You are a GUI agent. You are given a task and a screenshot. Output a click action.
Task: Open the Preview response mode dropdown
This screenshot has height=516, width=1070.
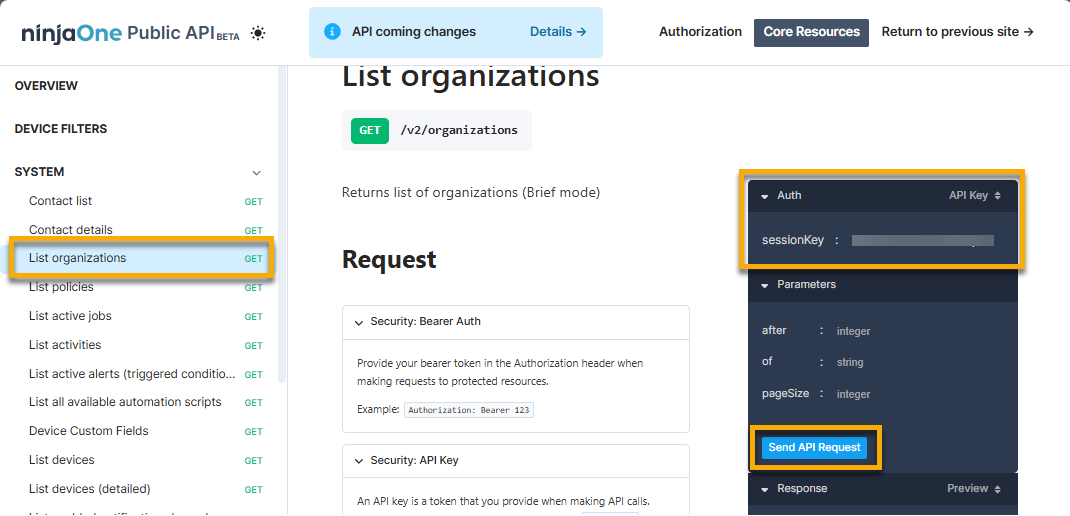[974, 489]
